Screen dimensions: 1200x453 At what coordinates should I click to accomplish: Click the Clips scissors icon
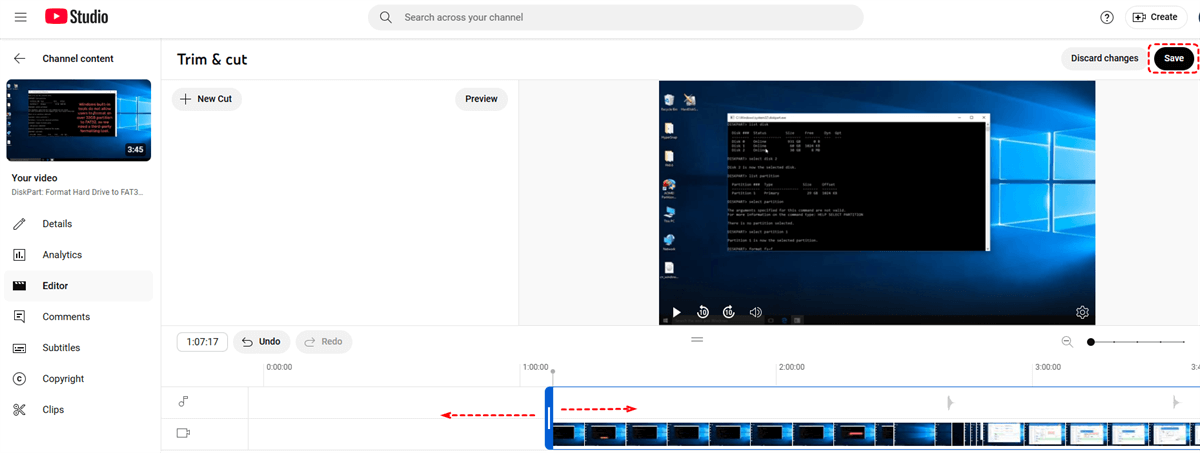point(19,410)
